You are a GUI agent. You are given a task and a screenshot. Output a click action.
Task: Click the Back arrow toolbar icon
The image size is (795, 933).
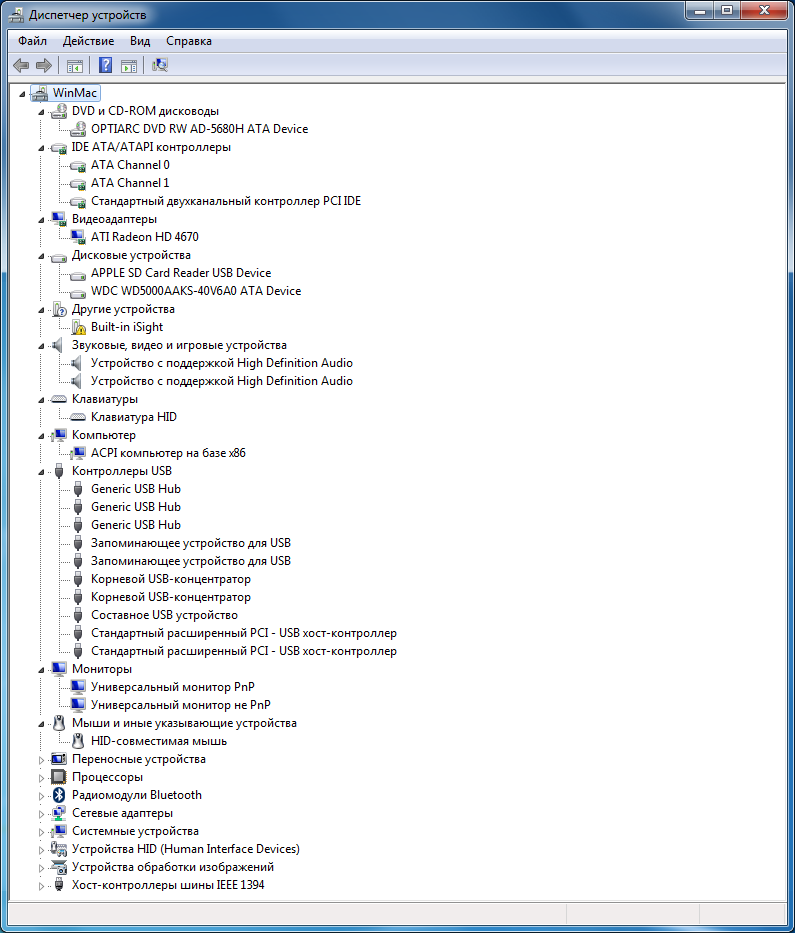tap(21, 65)
